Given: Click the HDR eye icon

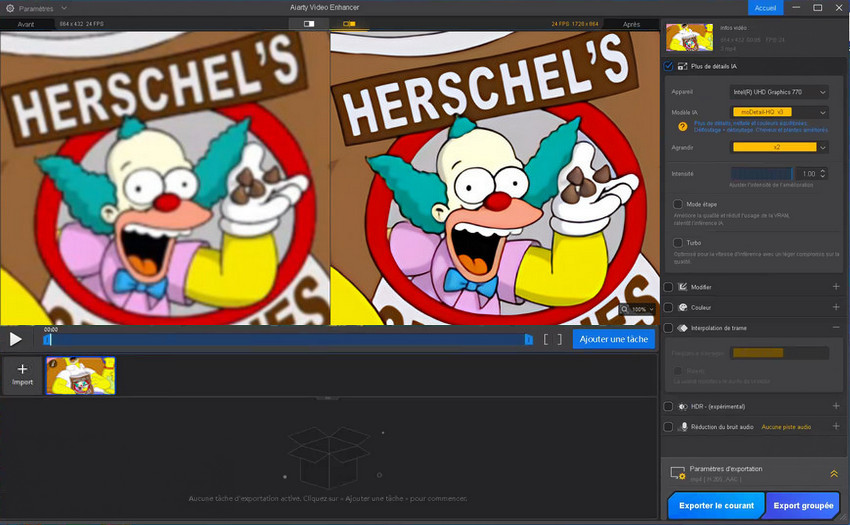Looking at the screenshot, I should [x=682, y=406].
